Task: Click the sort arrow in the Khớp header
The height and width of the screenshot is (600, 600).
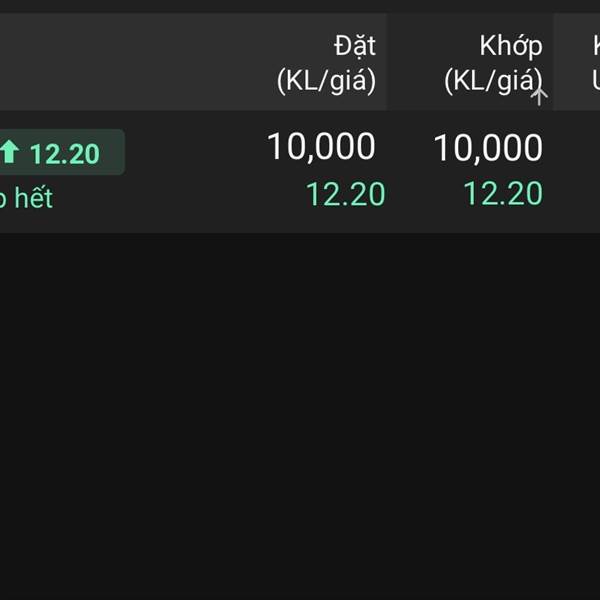Action: tap(539, 97)
